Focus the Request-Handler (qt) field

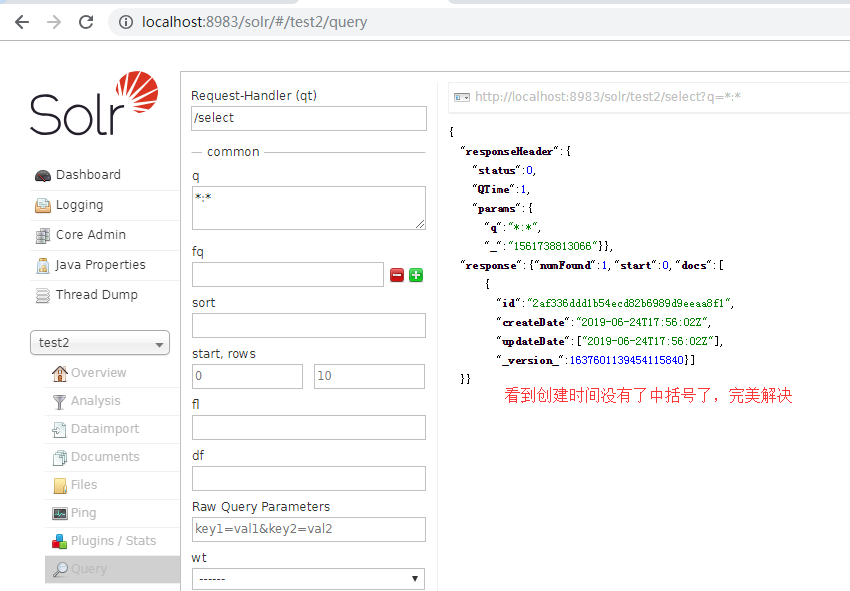click(309, 118)
